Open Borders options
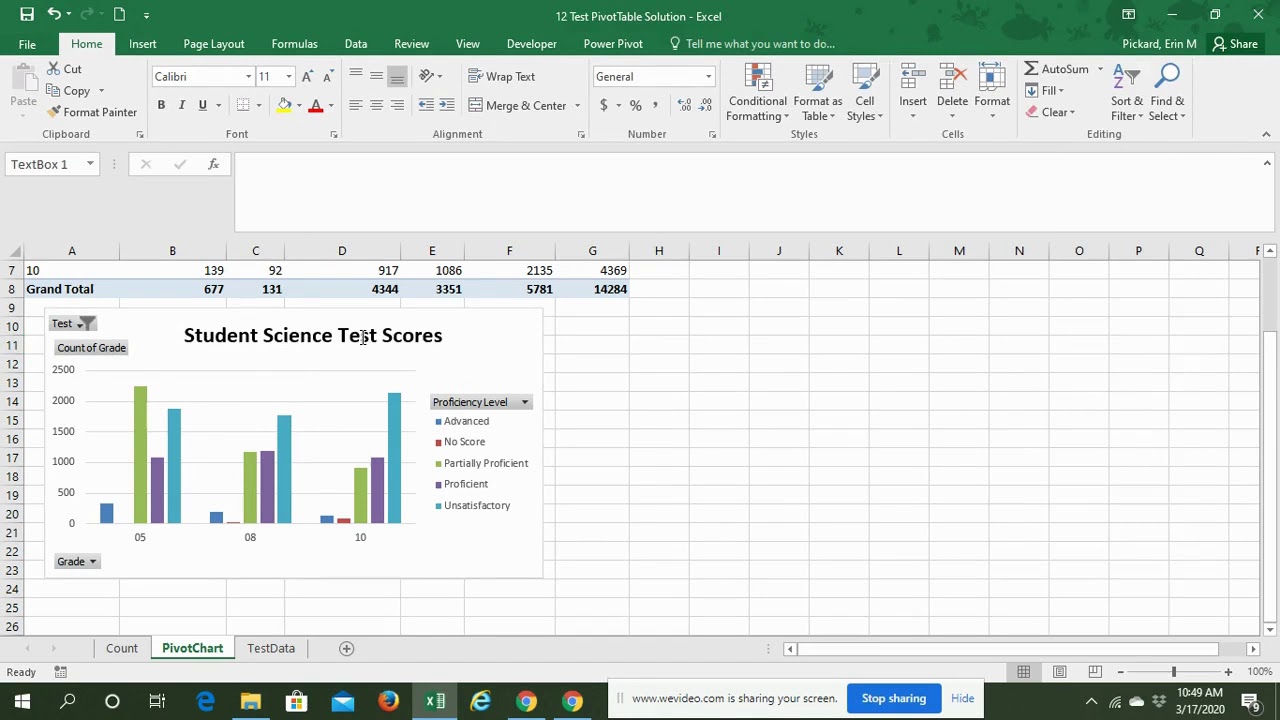This screenshot has height=720, width=1280. coord(258,105)
